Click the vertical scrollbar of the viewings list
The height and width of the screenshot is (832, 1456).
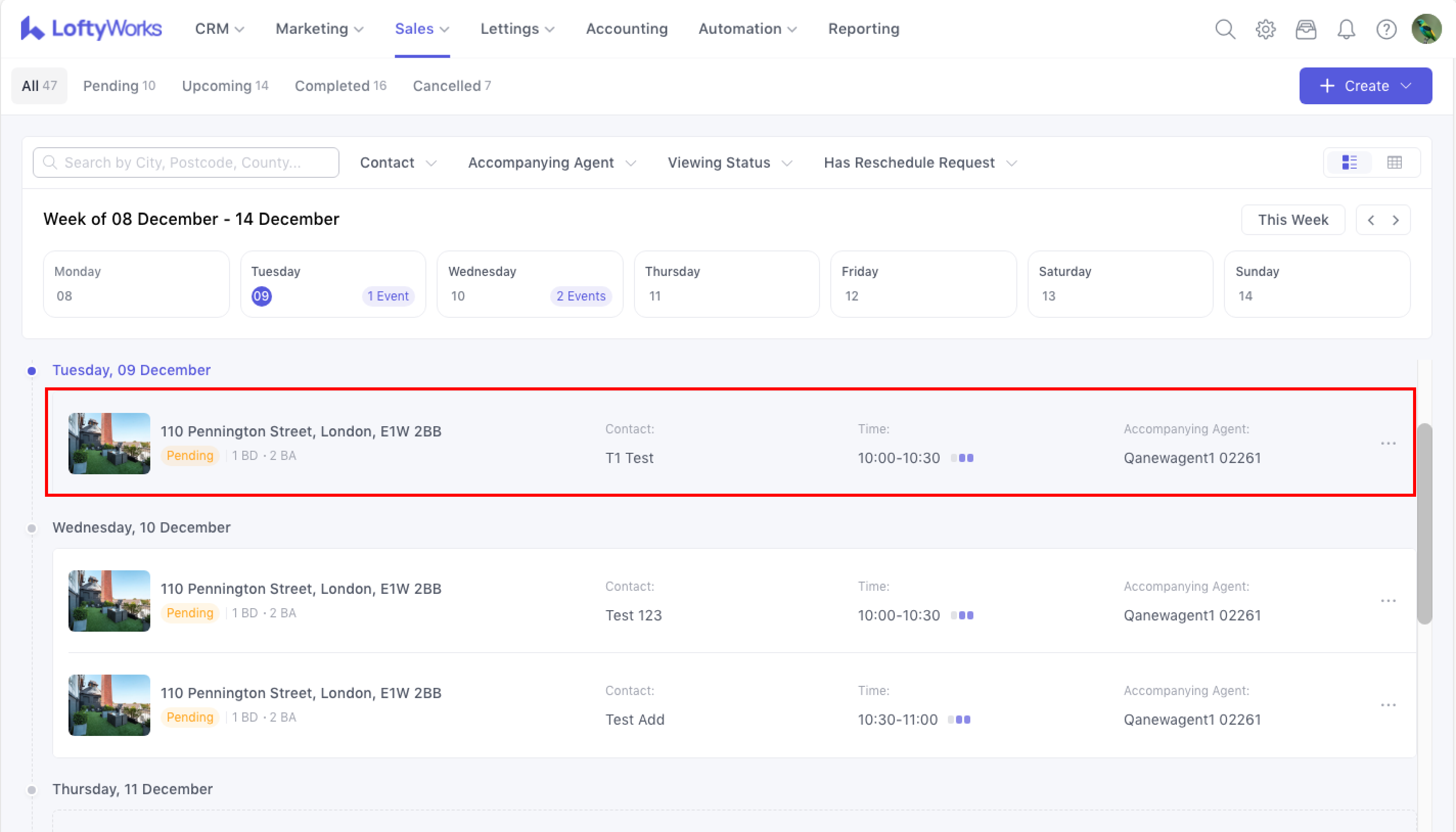point(1424,523)
